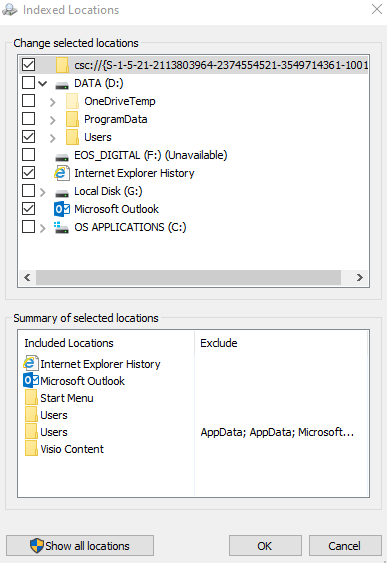Expand the OS APPLICATIONS (C:) node
The image size is (387, 563).
43,228
